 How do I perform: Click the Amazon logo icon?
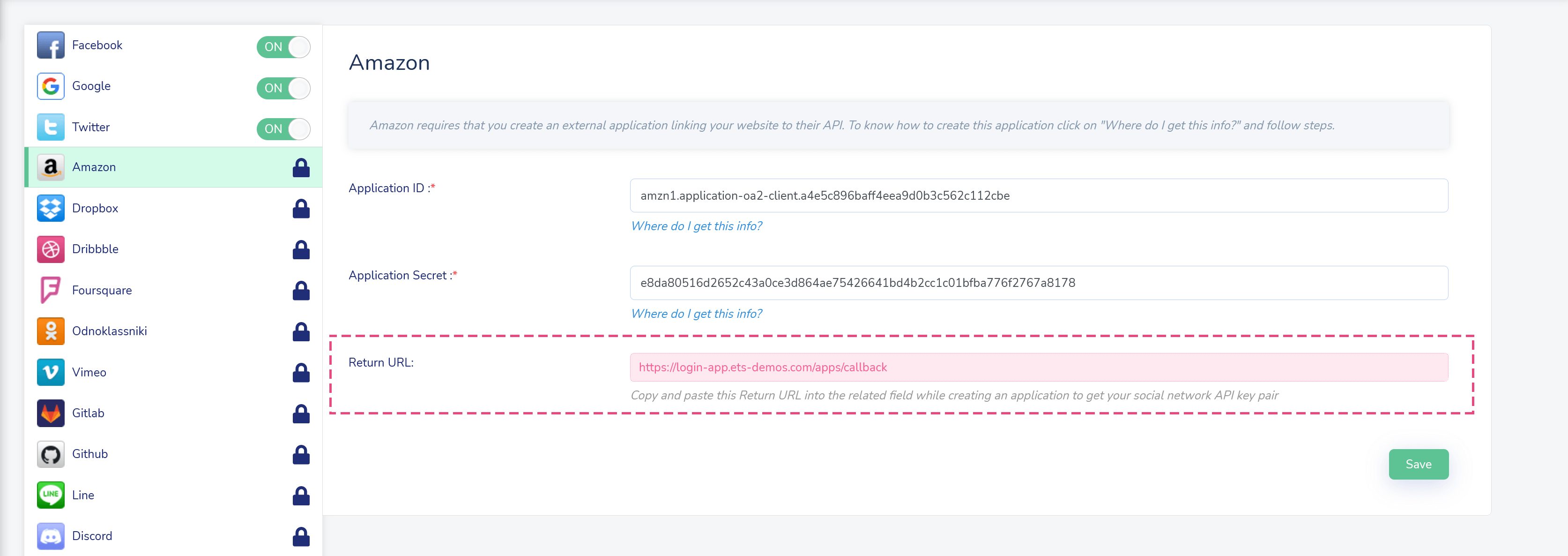51,167
